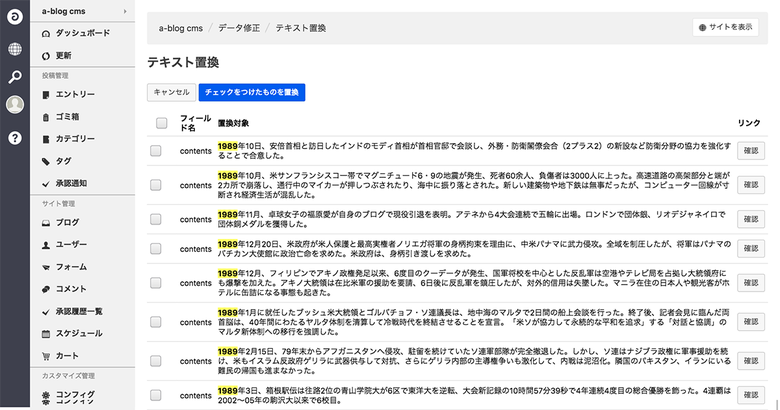Click 確認 button for 1989年2月15日 row

click(751, 361)
